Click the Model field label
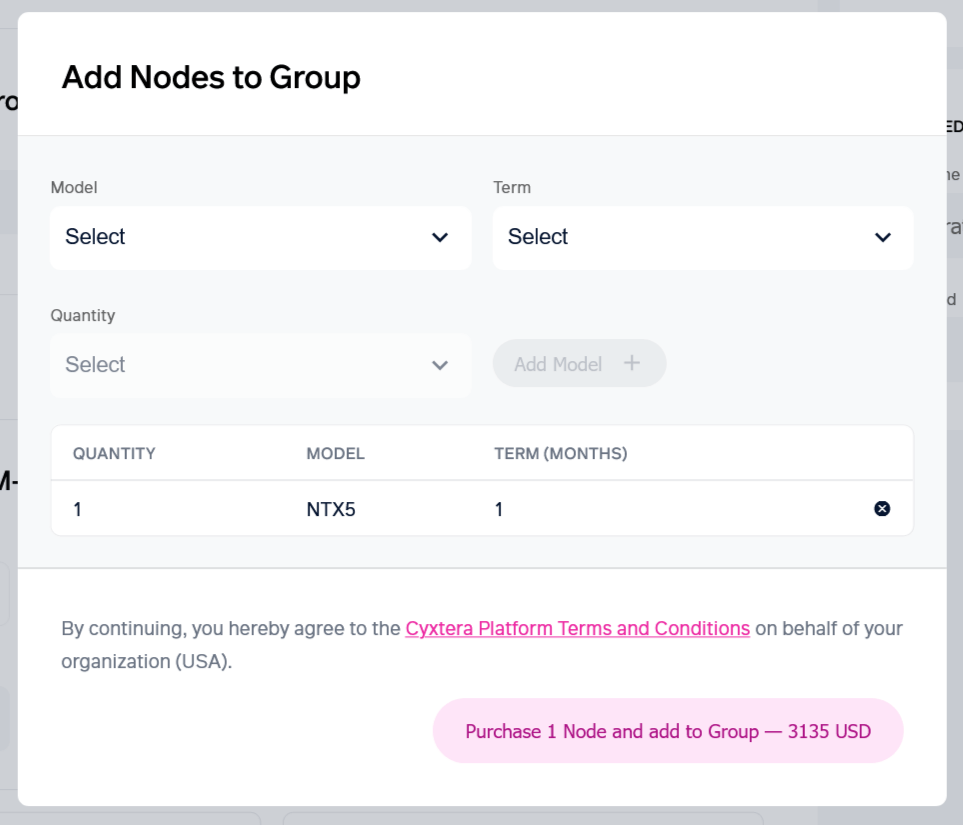963x825 pixels. click(x=74, y=187)
